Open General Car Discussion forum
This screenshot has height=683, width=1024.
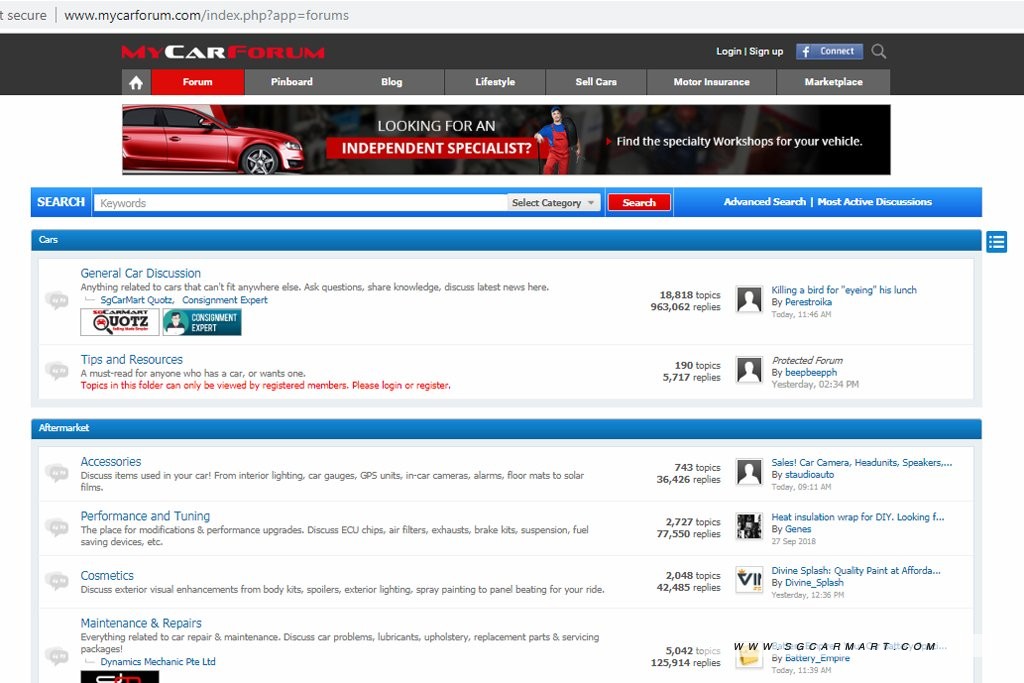140,273
